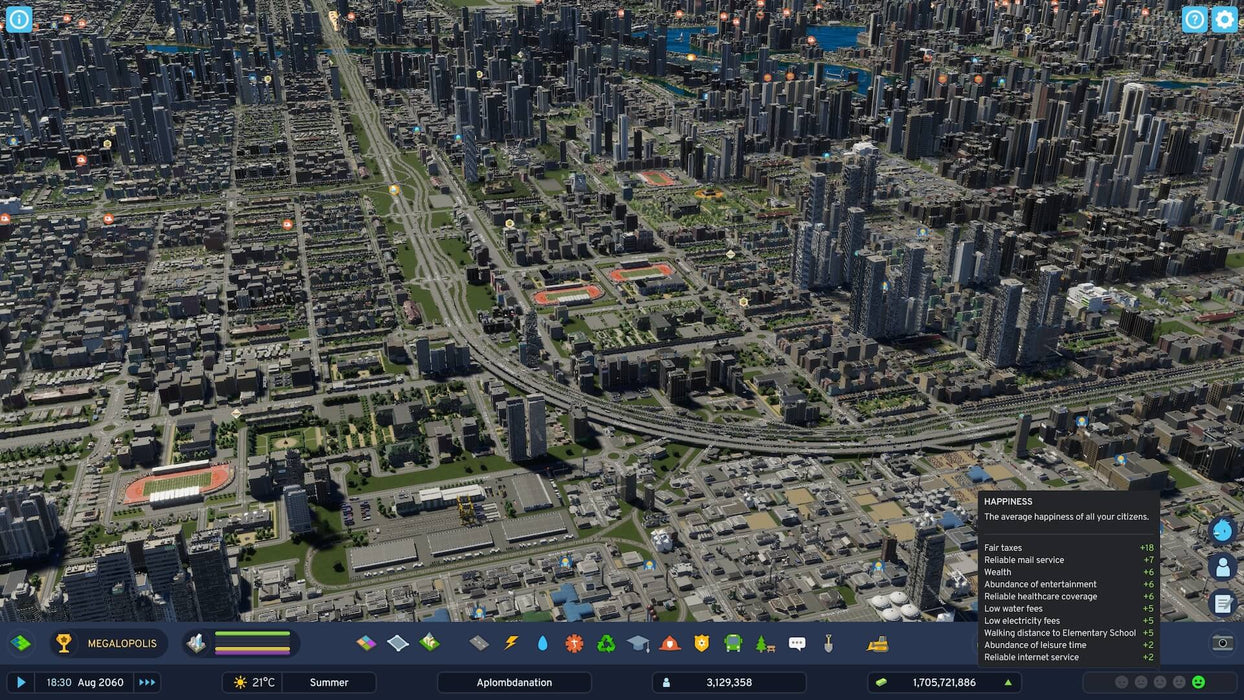Open the Electricity build menu

click(511, 643)
